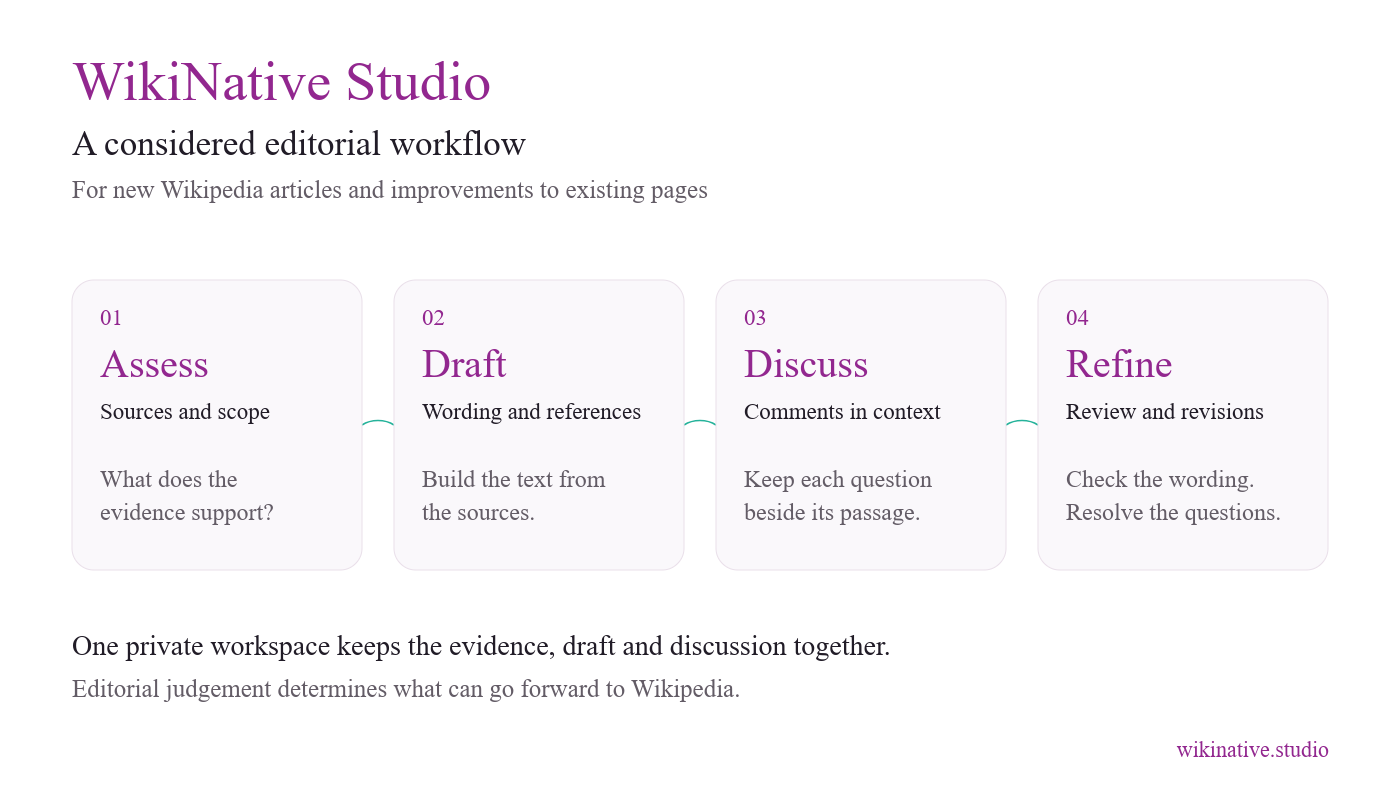Click 'Wording and references' text
Screen dimensions: 1400x800
(x=531, y=412)
